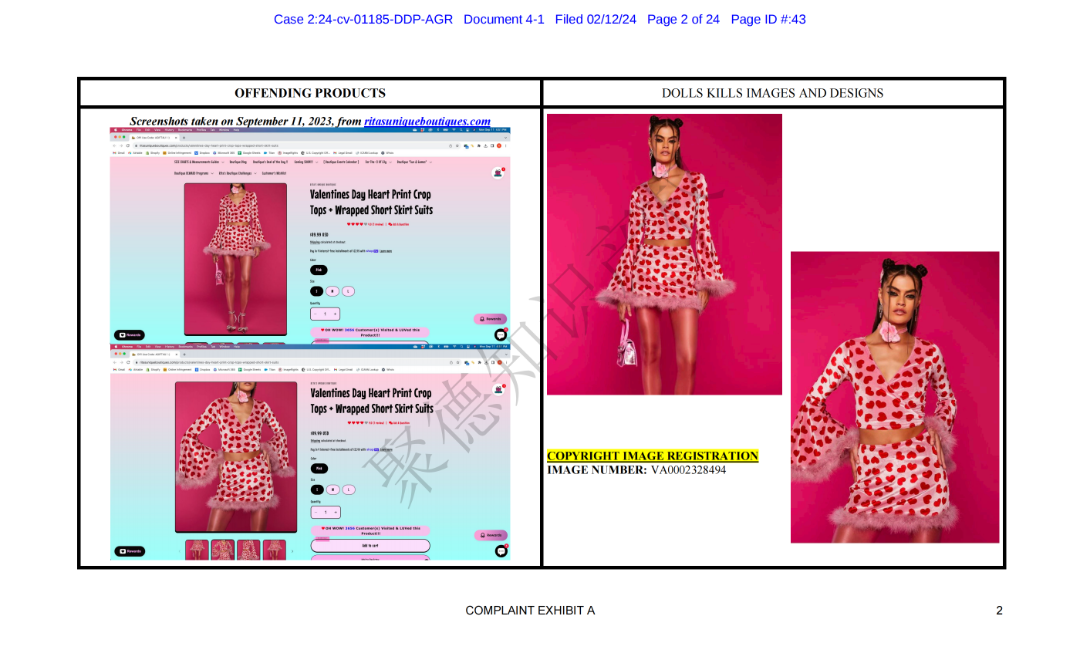This screenshot has height=655, width=1080.
Task: Select fourth product thumbnail in lower screenshot
Action: 274,550
